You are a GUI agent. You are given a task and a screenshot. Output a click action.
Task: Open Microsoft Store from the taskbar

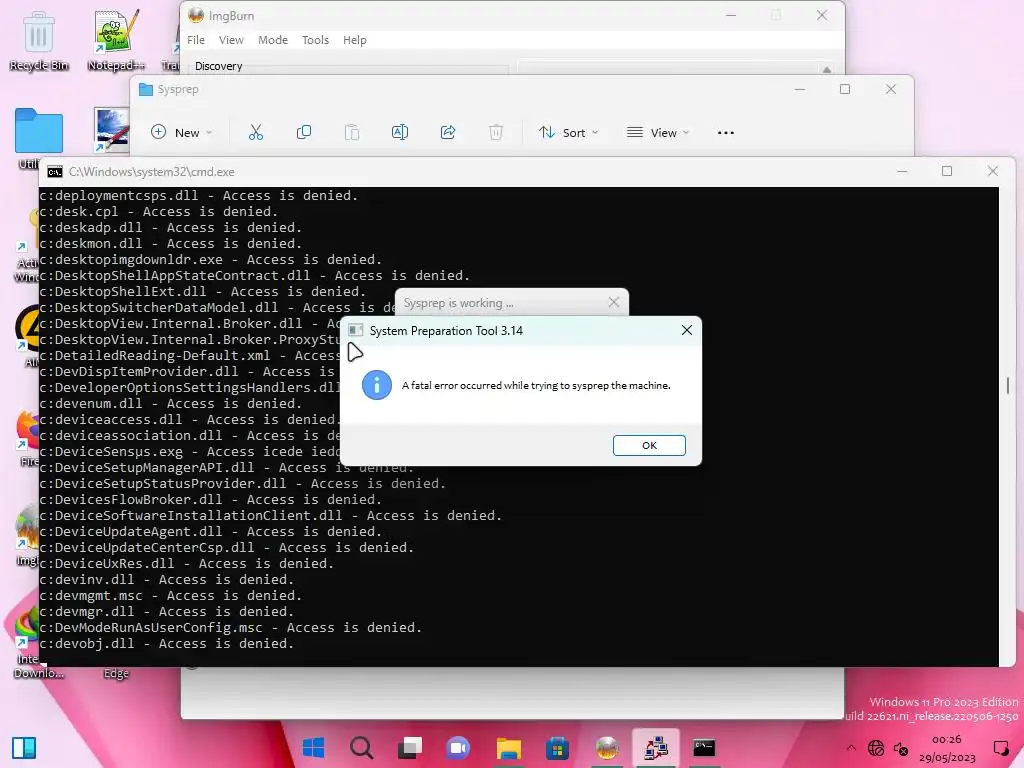point(557,748)
